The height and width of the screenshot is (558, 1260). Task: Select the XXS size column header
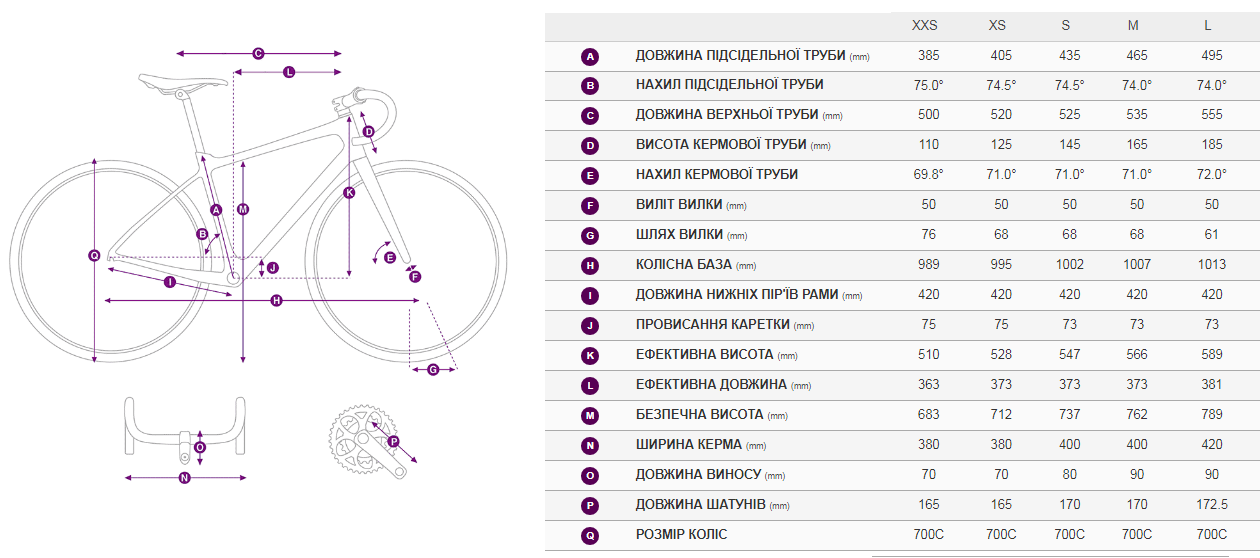[925, 26]
